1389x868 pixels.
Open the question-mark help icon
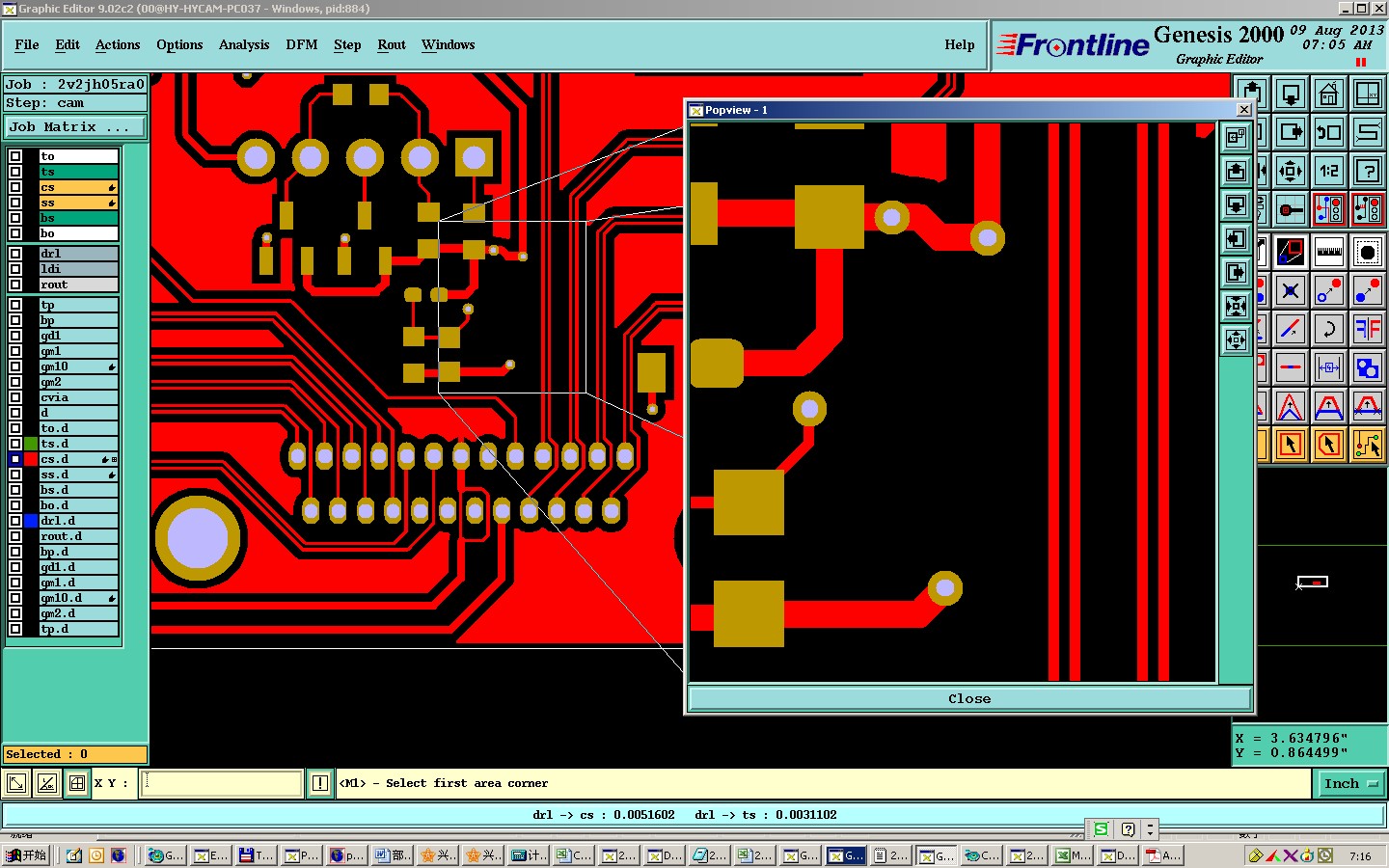click(x=1367, y=171)
